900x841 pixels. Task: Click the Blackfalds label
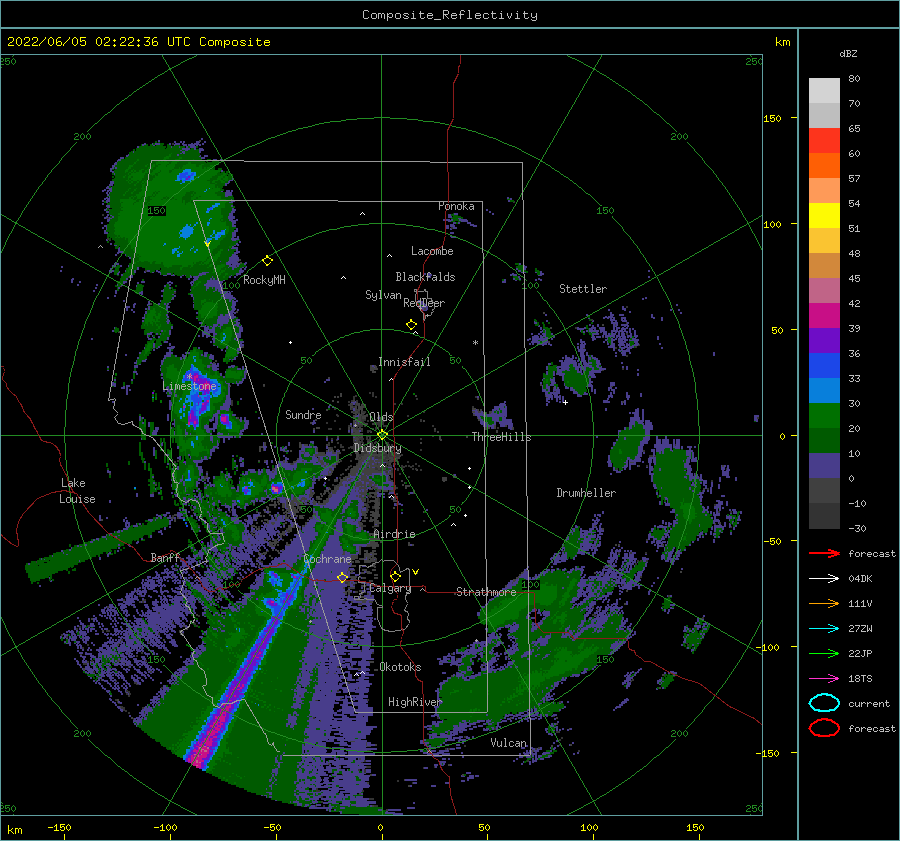pyautogui.click(x=425, y=277)
